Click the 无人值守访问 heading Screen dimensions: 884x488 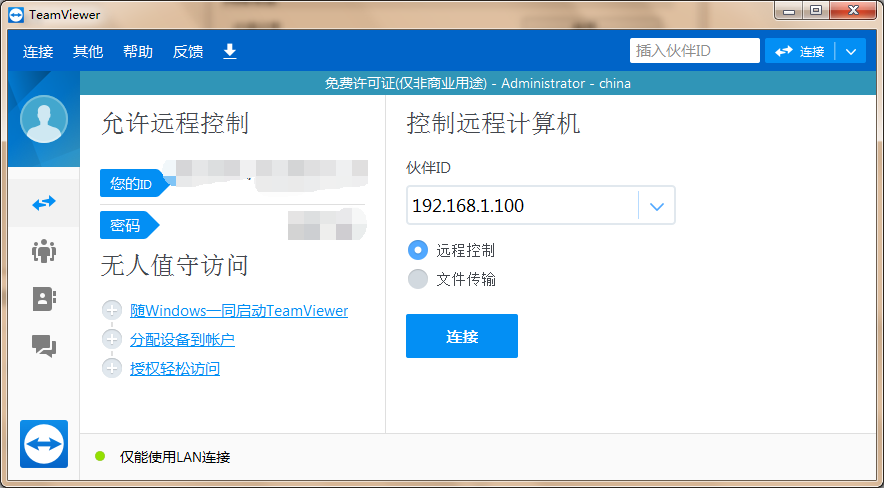click(x=175, y=265)
